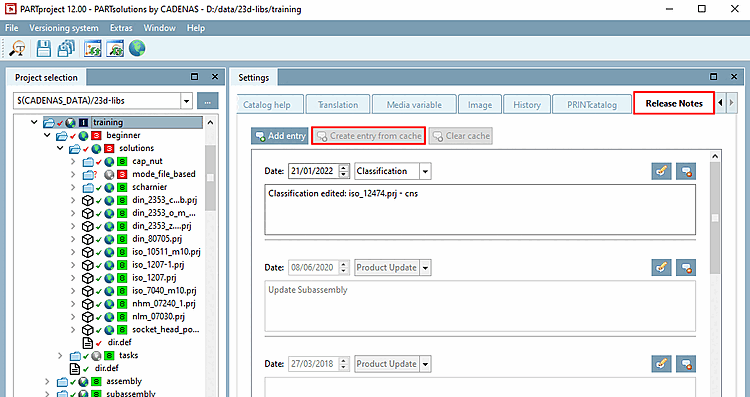Switch to the Translation tab

338,105
